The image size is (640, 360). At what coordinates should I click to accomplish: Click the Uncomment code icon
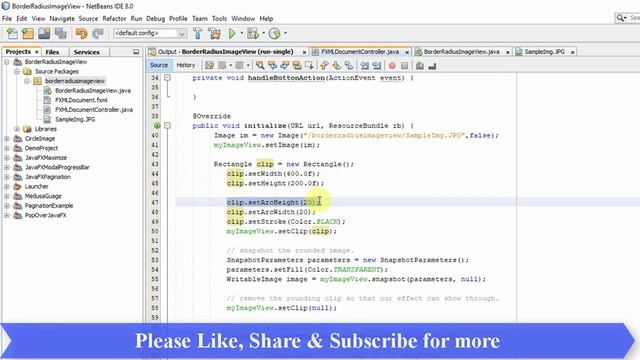[x=432, y=65]
